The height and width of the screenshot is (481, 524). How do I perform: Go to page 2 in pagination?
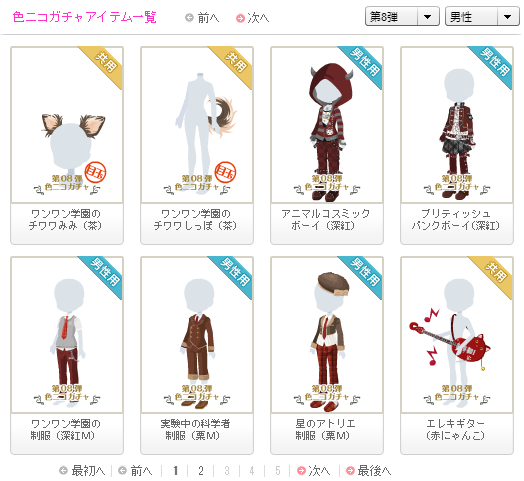click(201, 471)
